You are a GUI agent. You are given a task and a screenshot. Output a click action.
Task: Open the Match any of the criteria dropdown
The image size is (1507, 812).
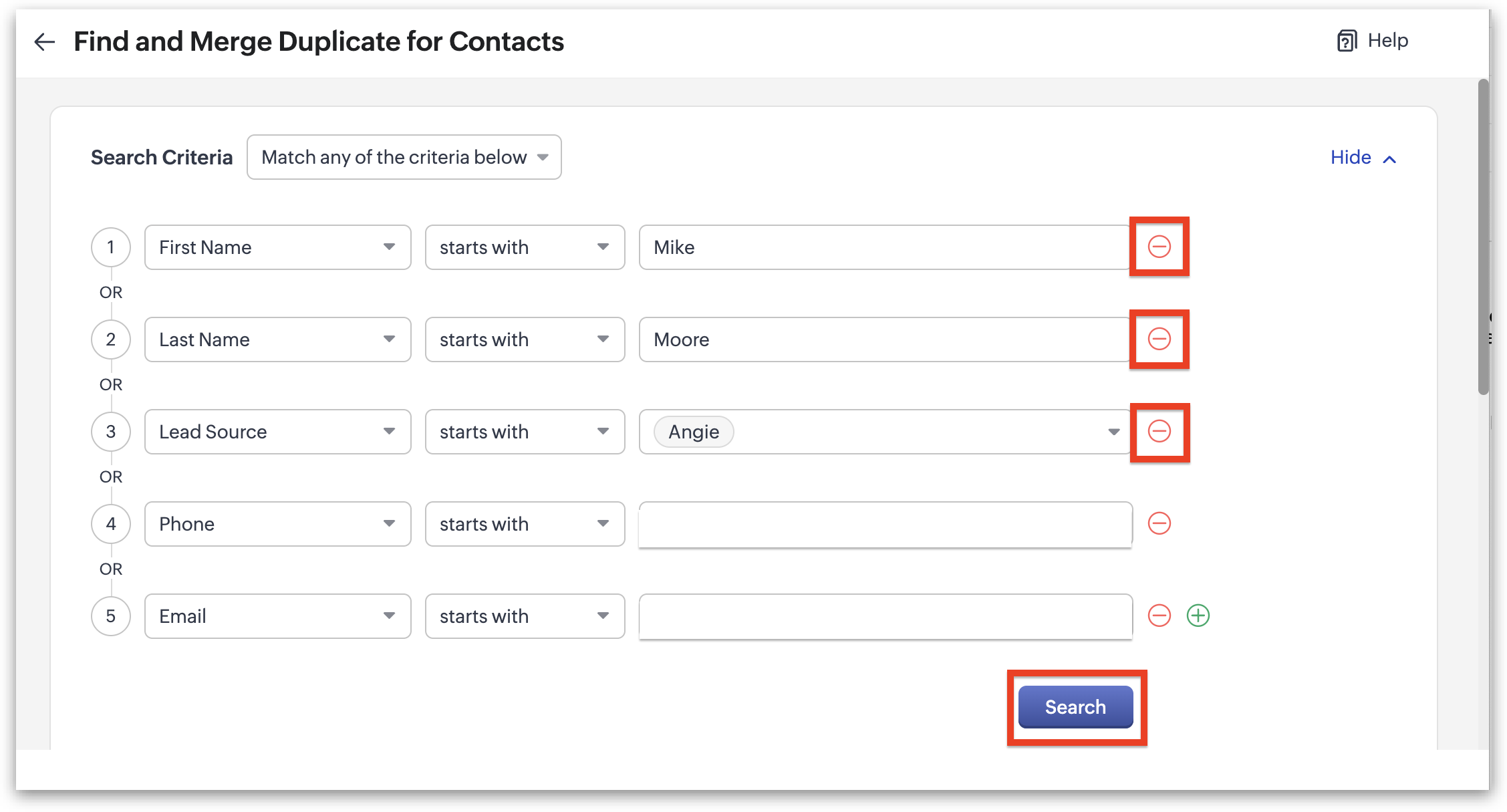click(404, 157)
